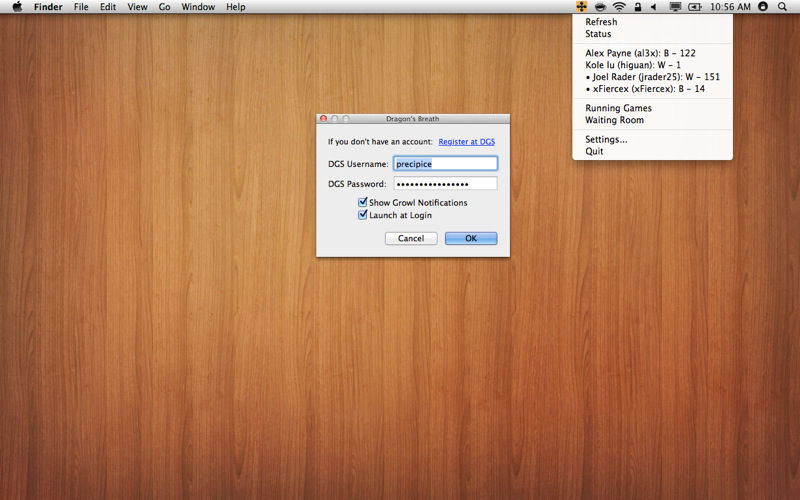Open the Finder Go menu
This screenshot has width=800, height=500.
coord(164,7)
